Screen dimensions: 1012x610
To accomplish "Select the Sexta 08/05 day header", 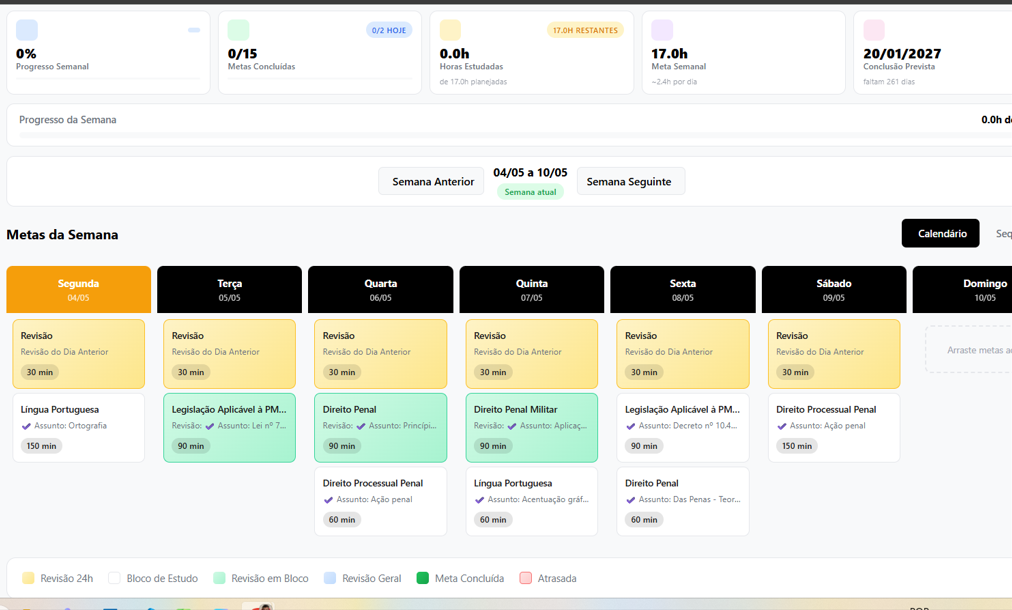I will [x=683, y=289].
